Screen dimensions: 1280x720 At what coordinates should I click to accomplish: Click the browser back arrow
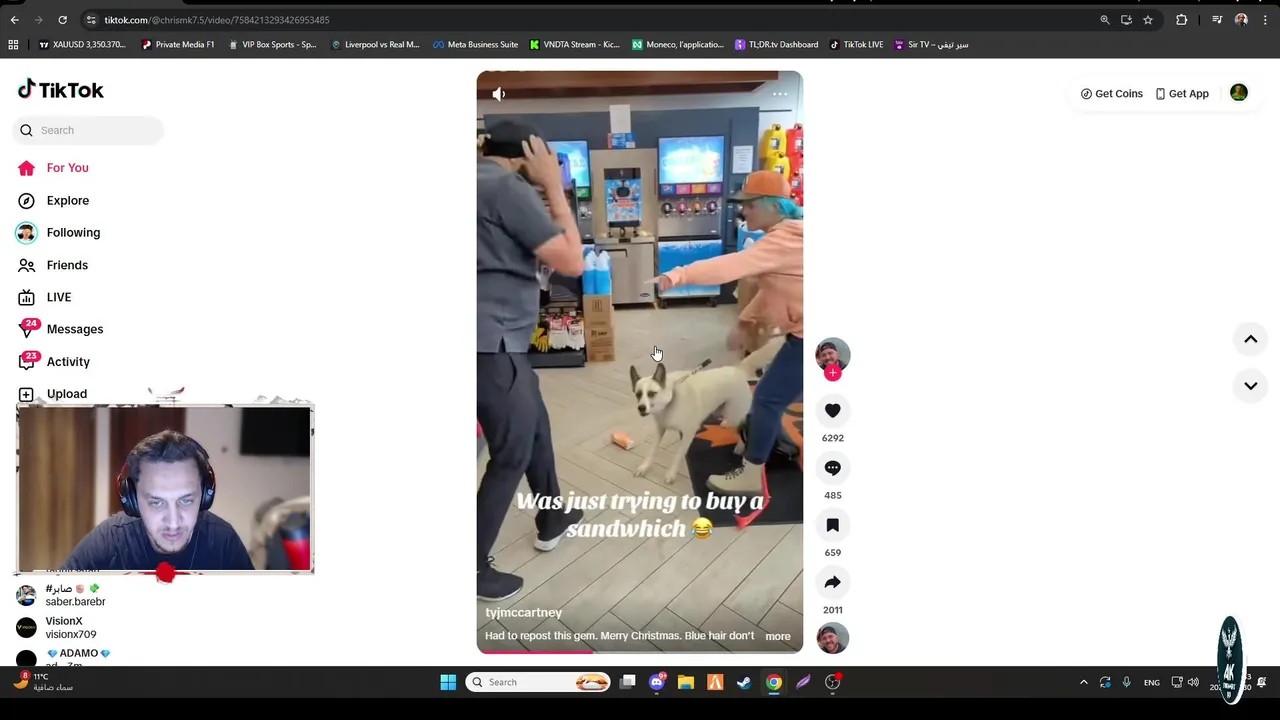pyautogui.click(x=14, y=20)
